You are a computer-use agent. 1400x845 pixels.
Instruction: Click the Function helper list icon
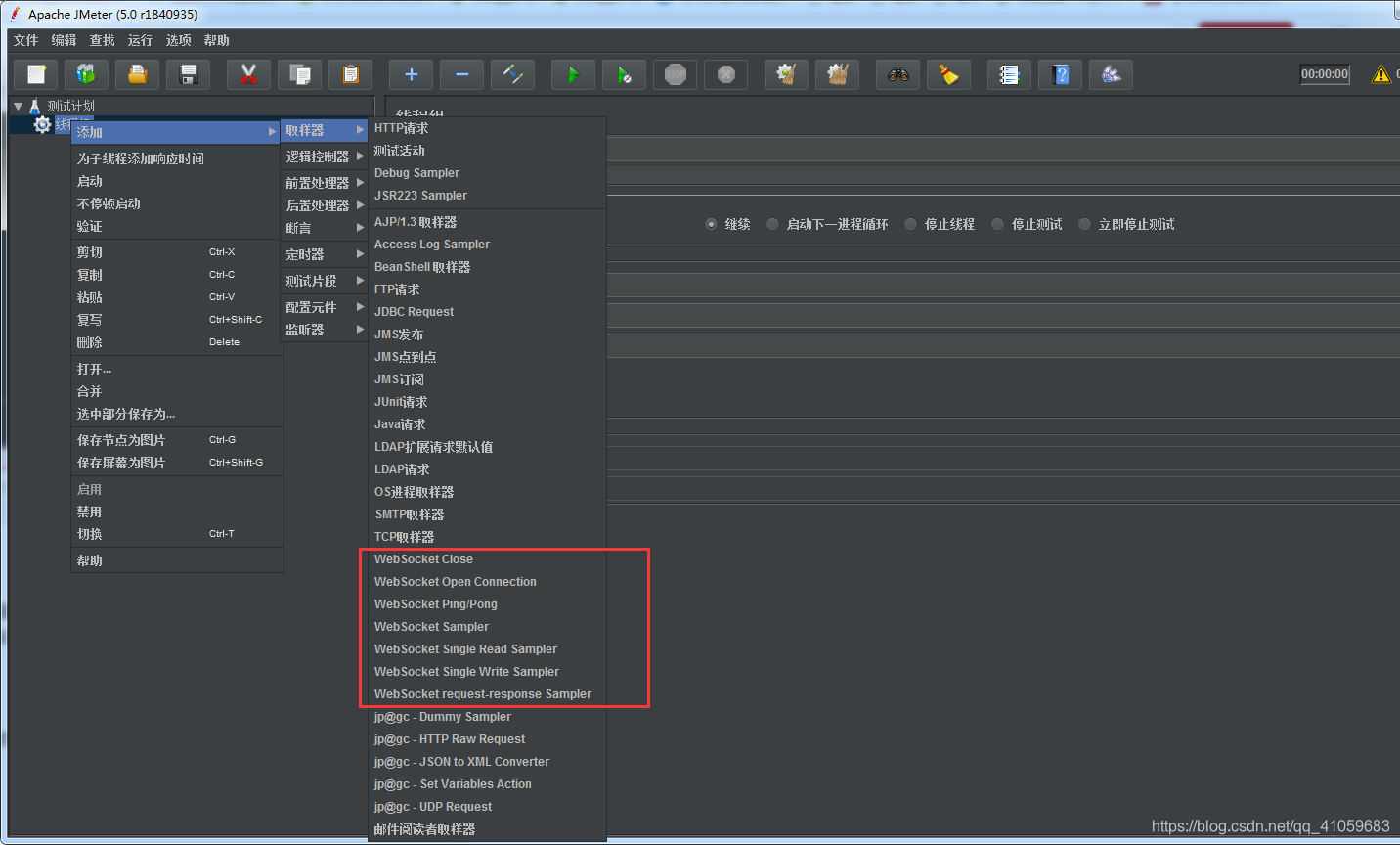(1010, 74)
